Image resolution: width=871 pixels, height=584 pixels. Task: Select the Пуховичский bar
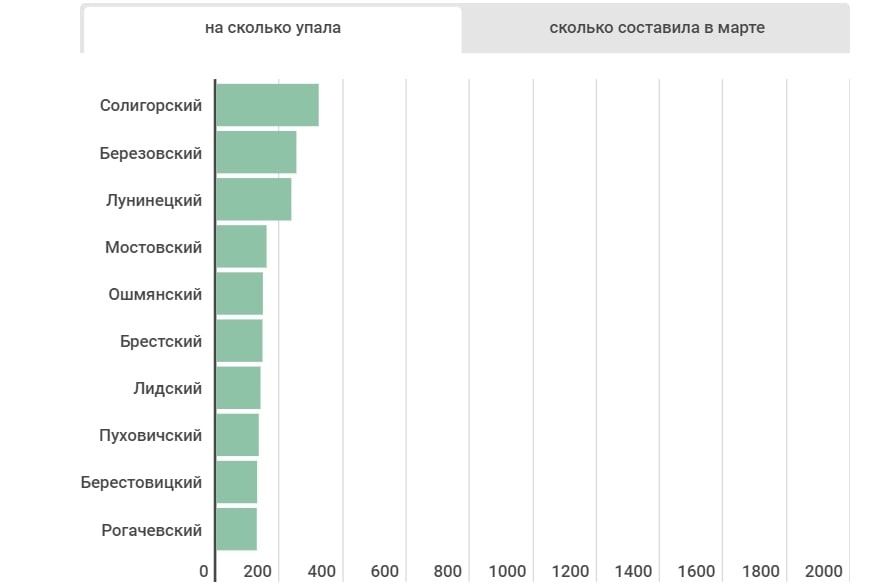pos(237,435)
